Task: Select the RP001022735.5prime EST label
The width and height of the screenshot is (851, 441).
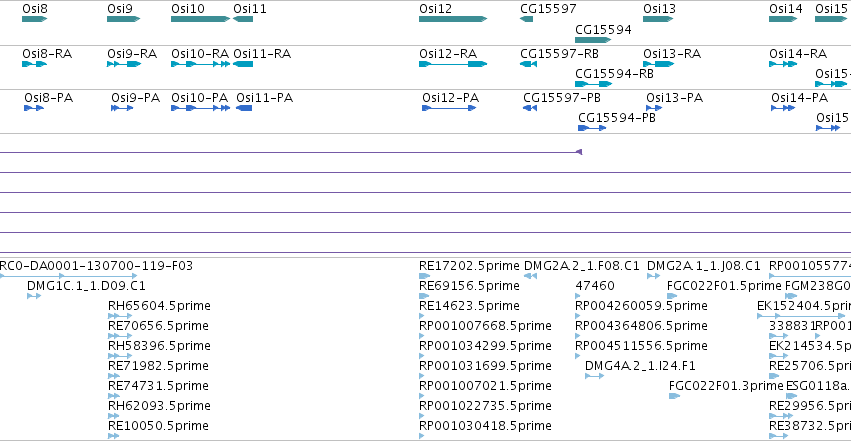Action: tap(485, 406)
